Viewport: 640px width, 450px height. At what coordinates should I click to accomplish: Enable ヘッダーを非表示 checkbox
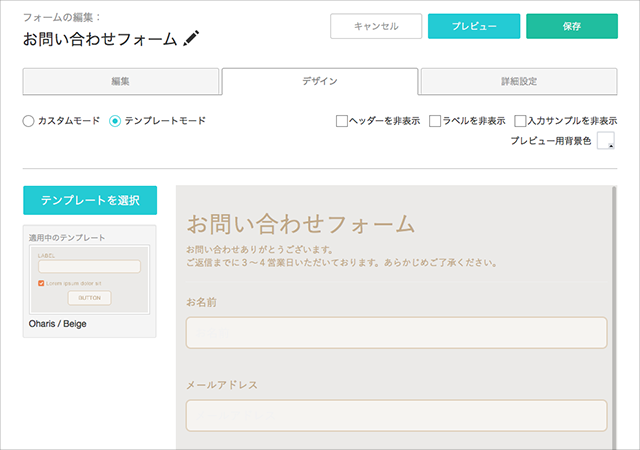tap(342, 121)
